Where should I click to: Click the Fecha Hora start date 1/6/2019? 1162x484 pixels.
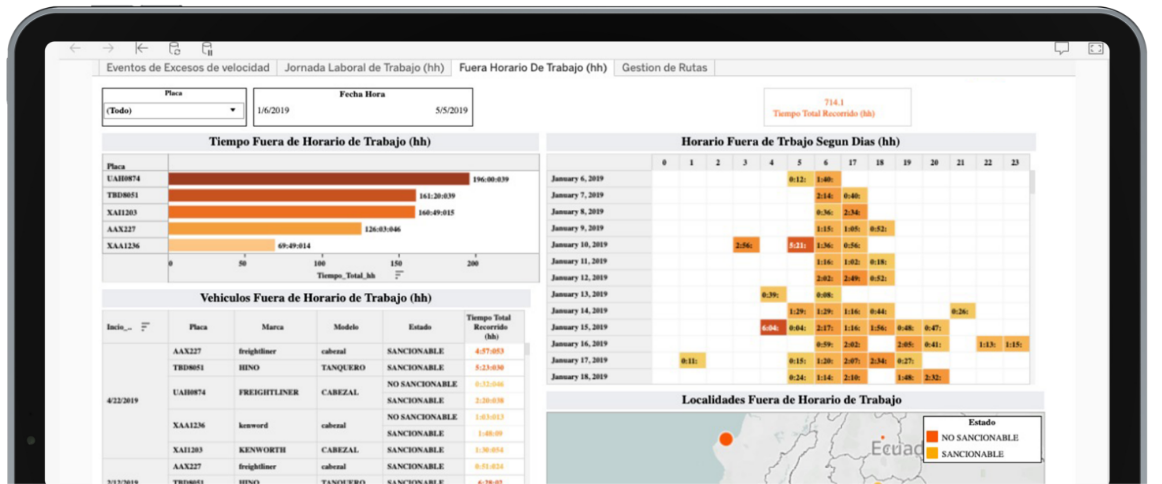(x=273, y=111)
